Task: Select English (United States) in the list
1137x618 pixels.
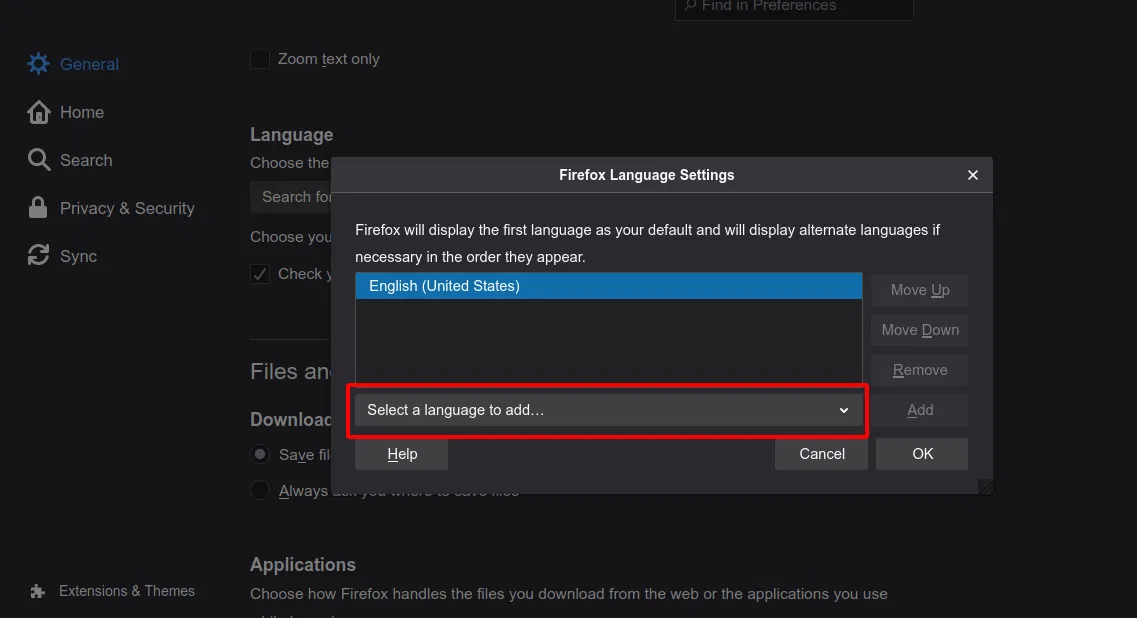Action: (x=444, y=286)
